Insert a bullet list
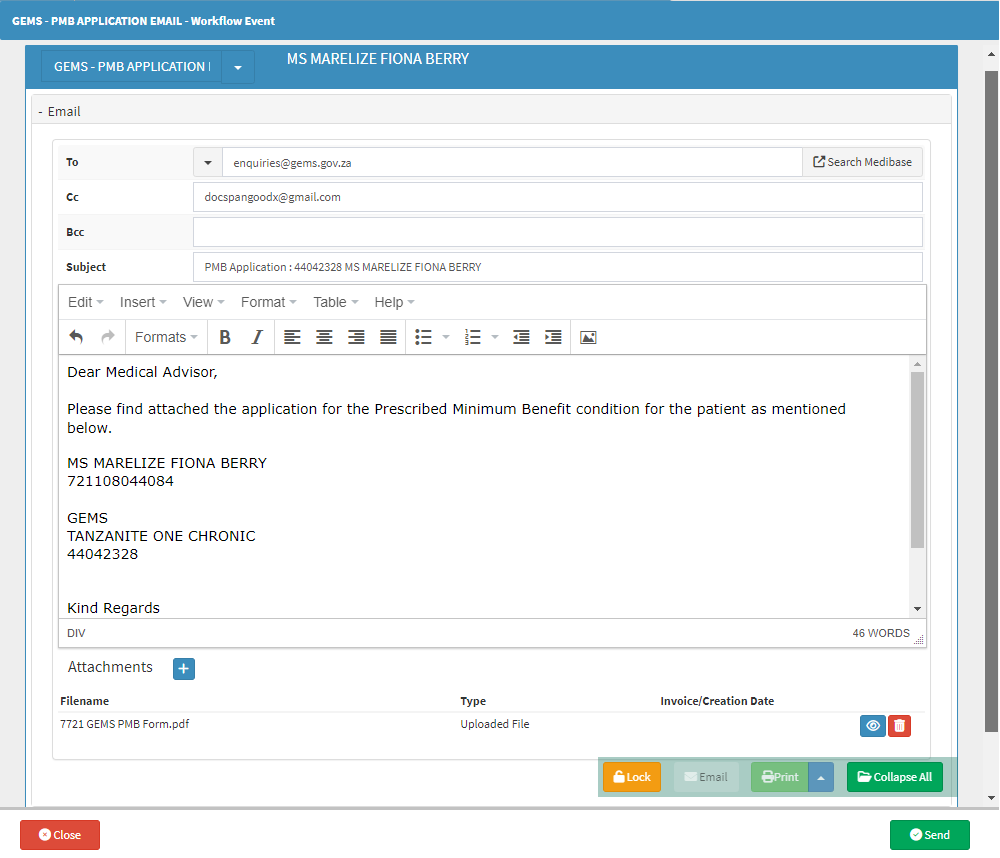This screenshot has width=1000, height=858. (423, 337)
